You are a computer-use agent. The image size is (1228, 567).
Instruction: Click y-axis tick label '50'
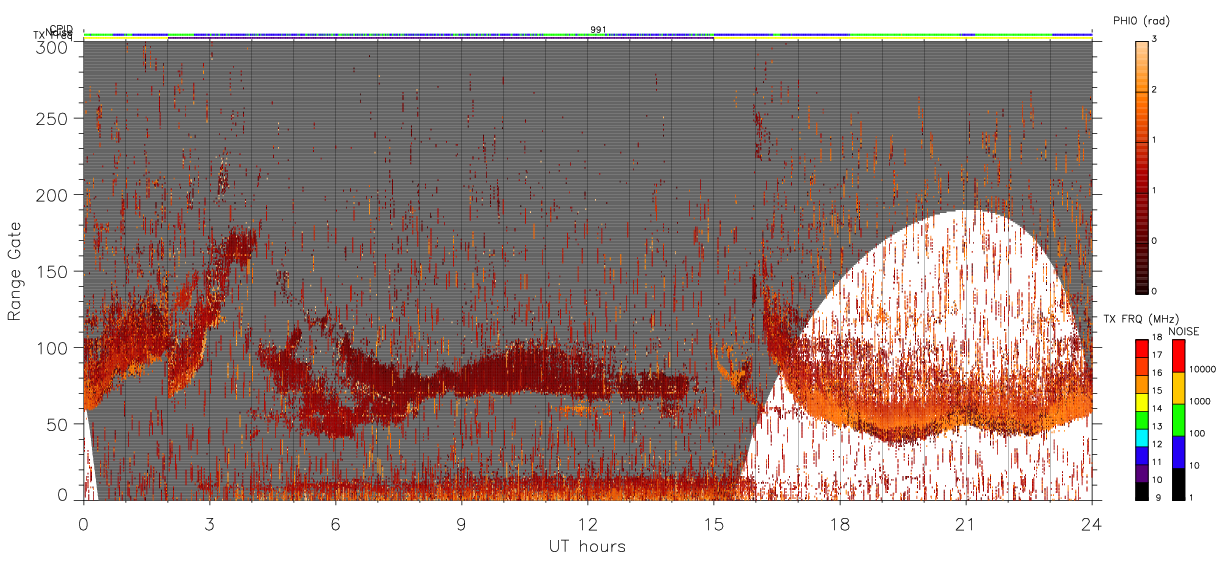pyautogui.click(x=56, y=424)
